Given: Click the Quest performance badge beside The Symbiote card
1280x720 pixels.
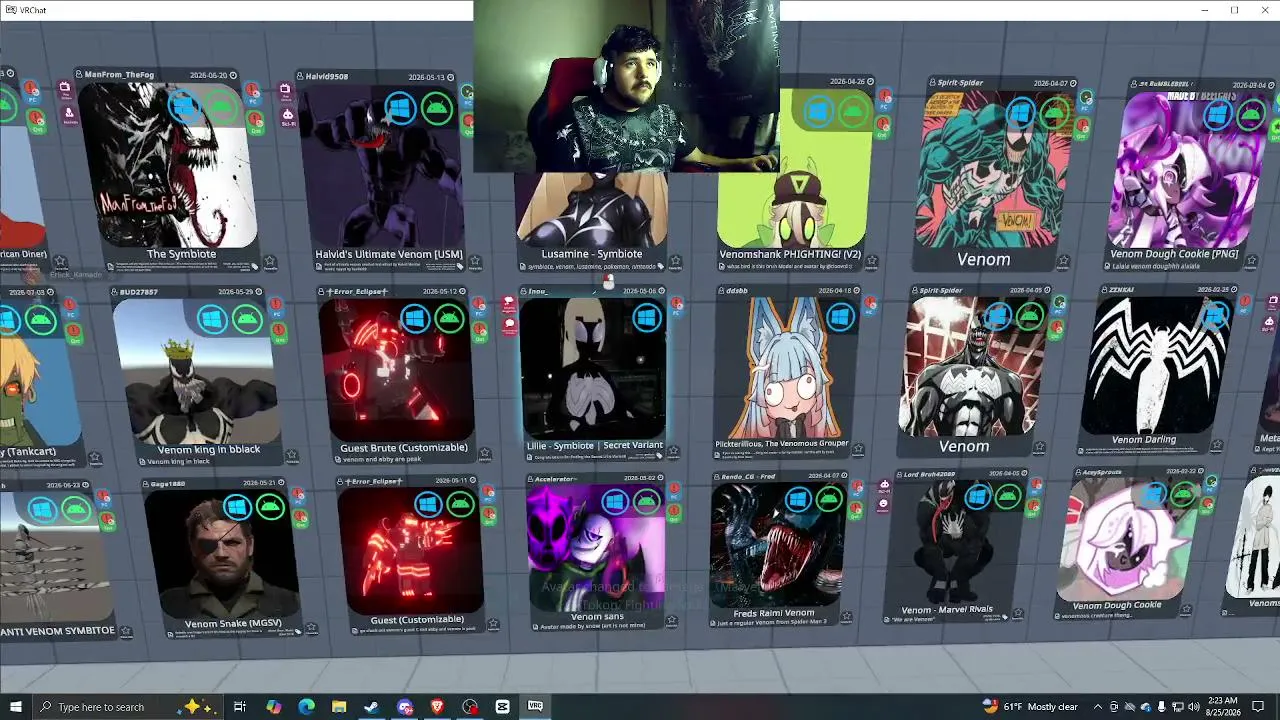Looking at the screenshot, I should click(256, 122).
